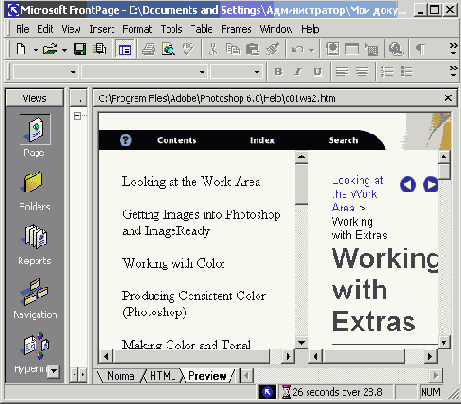Select the Preview tab
The height and width of the screenshot is (404, 461).
207,376
